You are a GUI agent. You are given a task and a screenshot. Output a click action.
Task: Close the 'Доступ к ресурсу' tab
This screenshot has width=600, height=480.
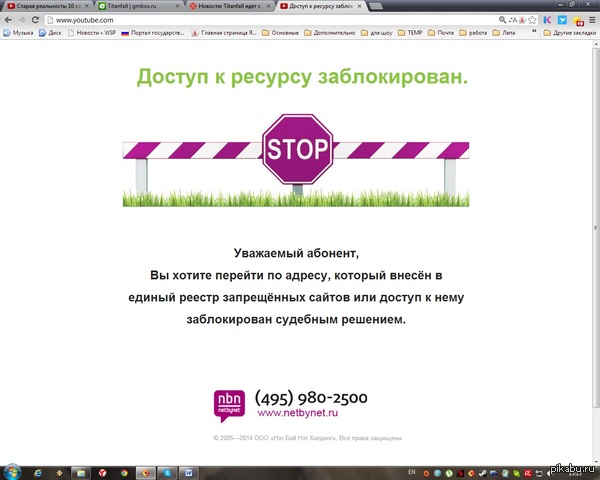(359, 6)
